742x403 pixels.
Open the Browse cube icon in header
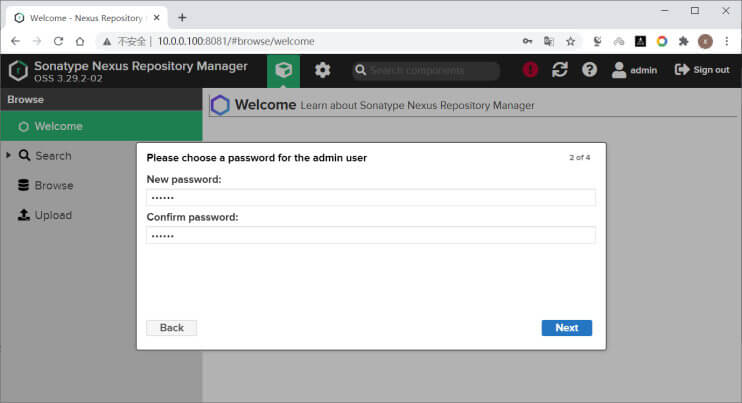[283, 70]
